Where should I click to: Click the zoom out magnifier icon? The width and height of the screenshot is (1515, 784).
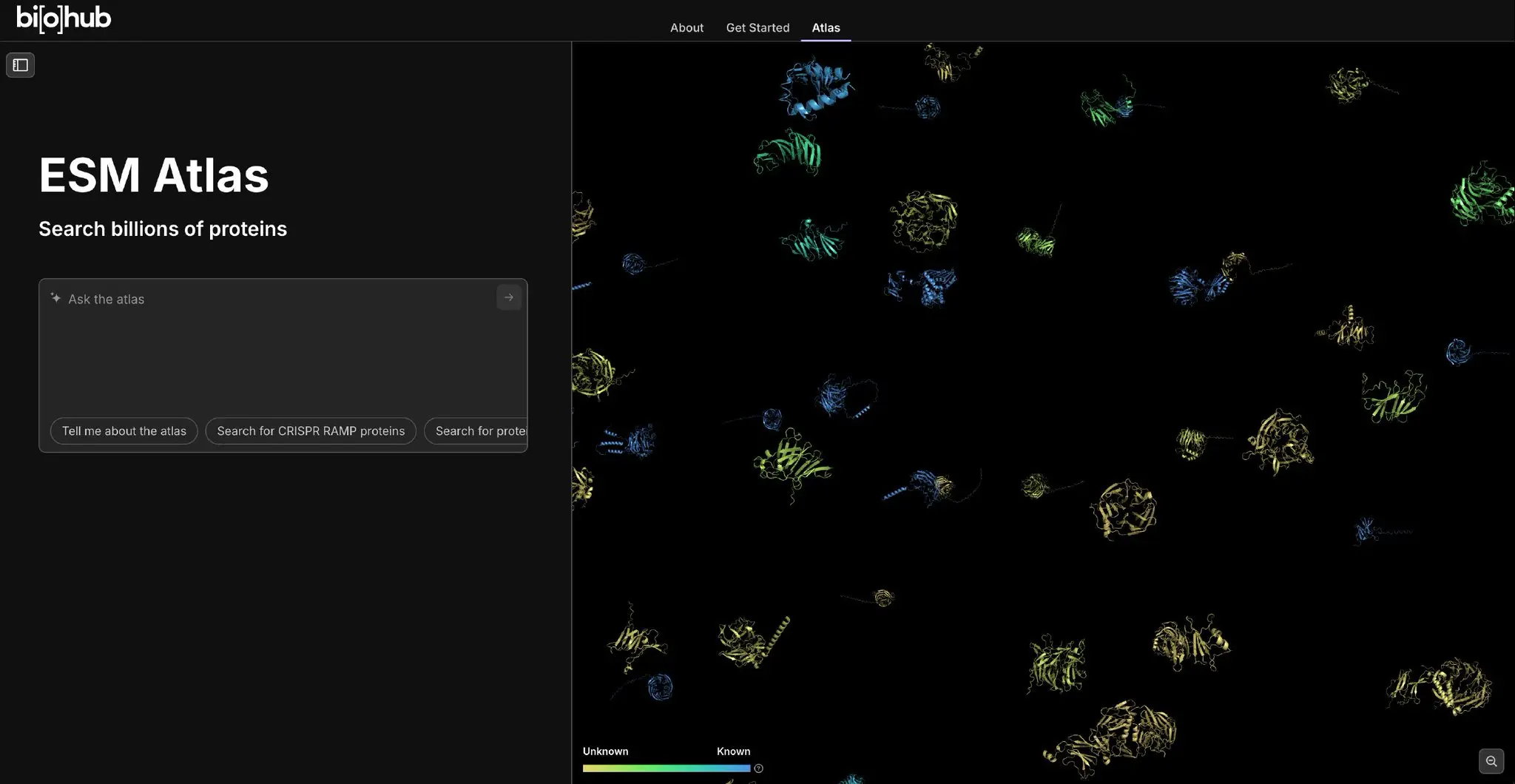coord(1491,761)
